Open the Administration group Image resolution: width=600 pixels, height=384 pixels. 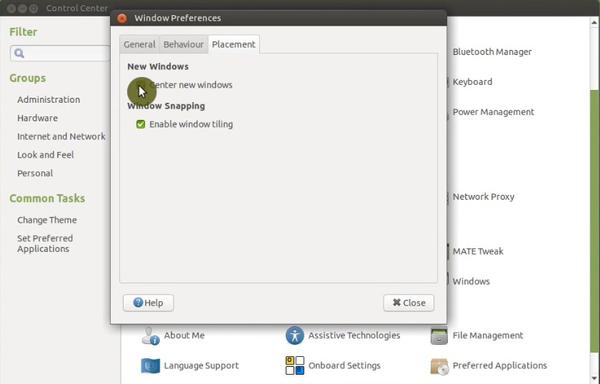click(49, 99)
